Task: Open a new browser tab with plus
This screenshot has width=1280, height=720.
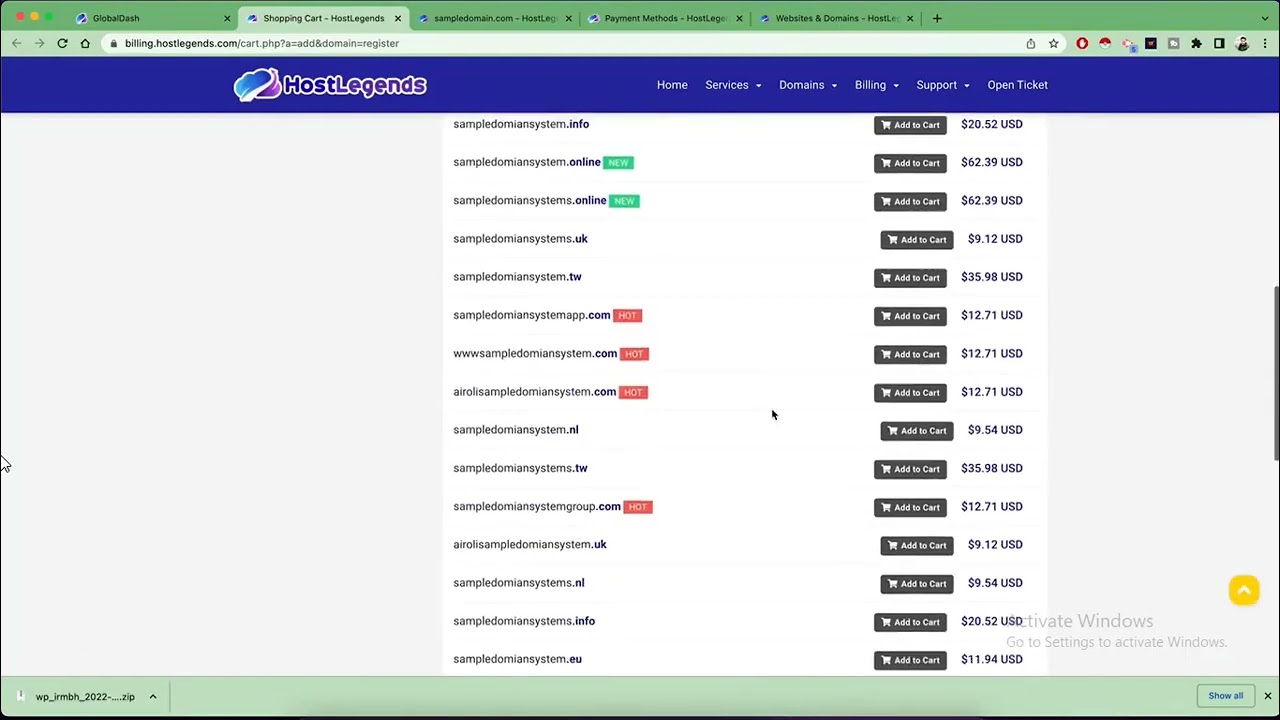Action: (x=937, y=18)
